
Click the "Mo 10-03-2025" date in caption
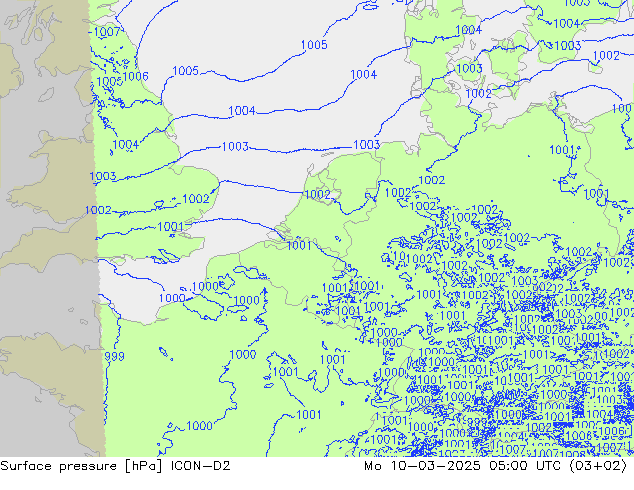click(422, 466)
